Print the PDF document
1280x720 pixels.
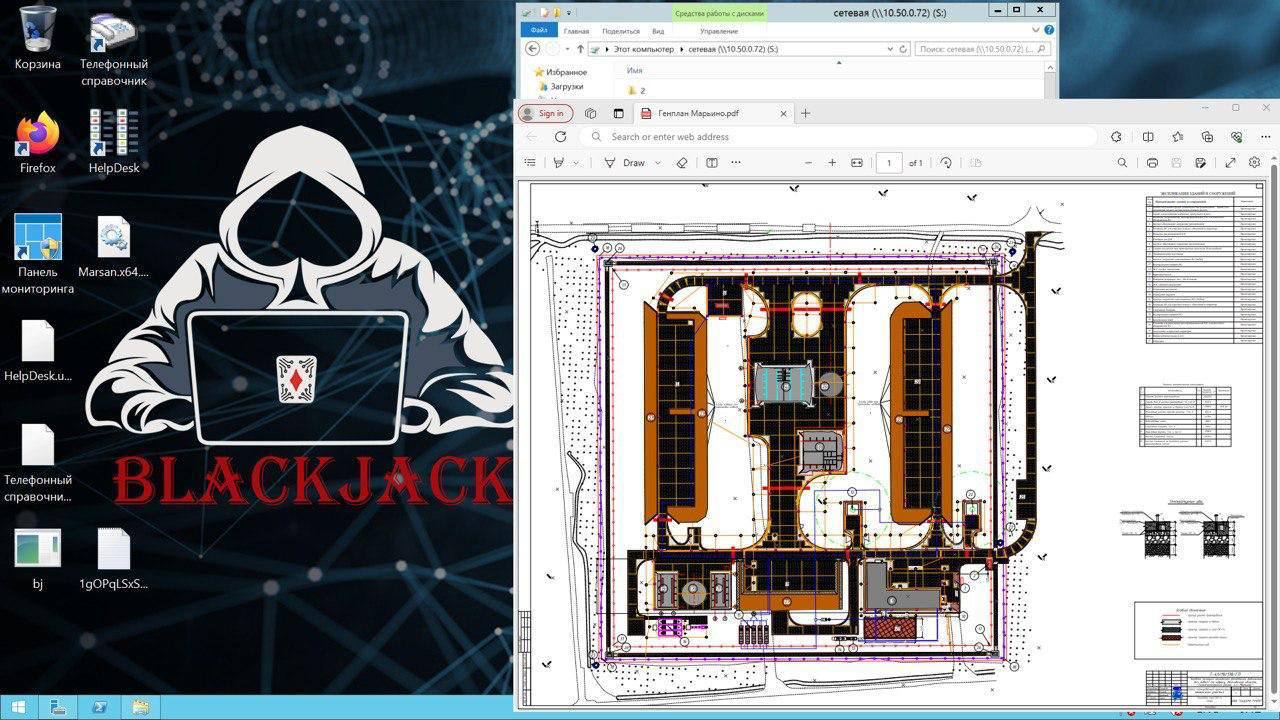pyautogui.click(x=1152, y=163)
